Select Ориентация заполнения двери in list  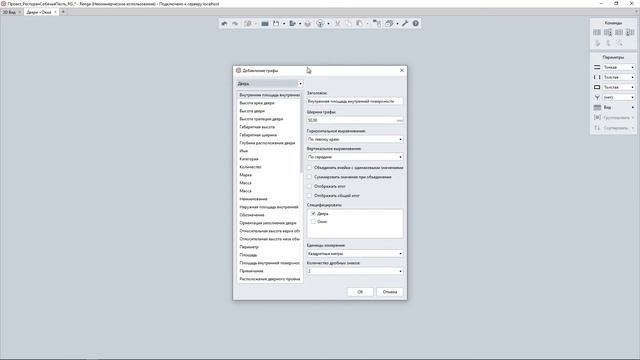point(268,223)
